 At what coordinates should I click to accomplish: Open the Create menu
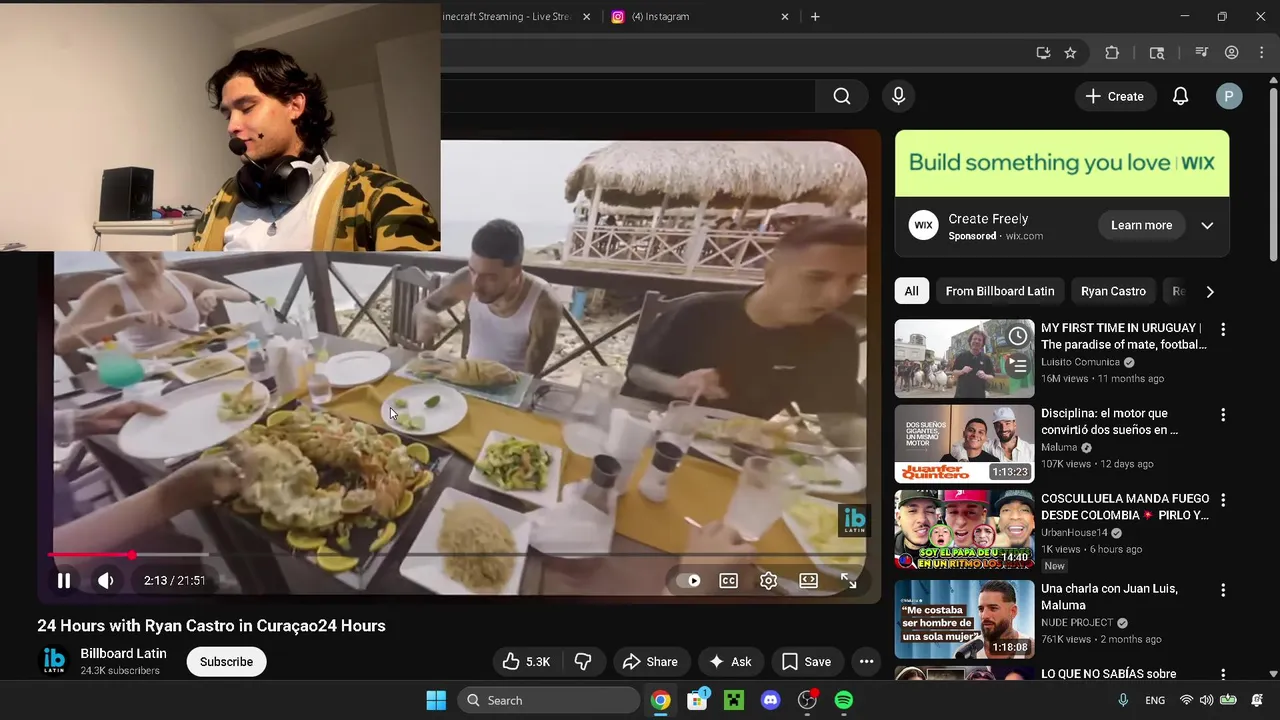pos(1115,96)
